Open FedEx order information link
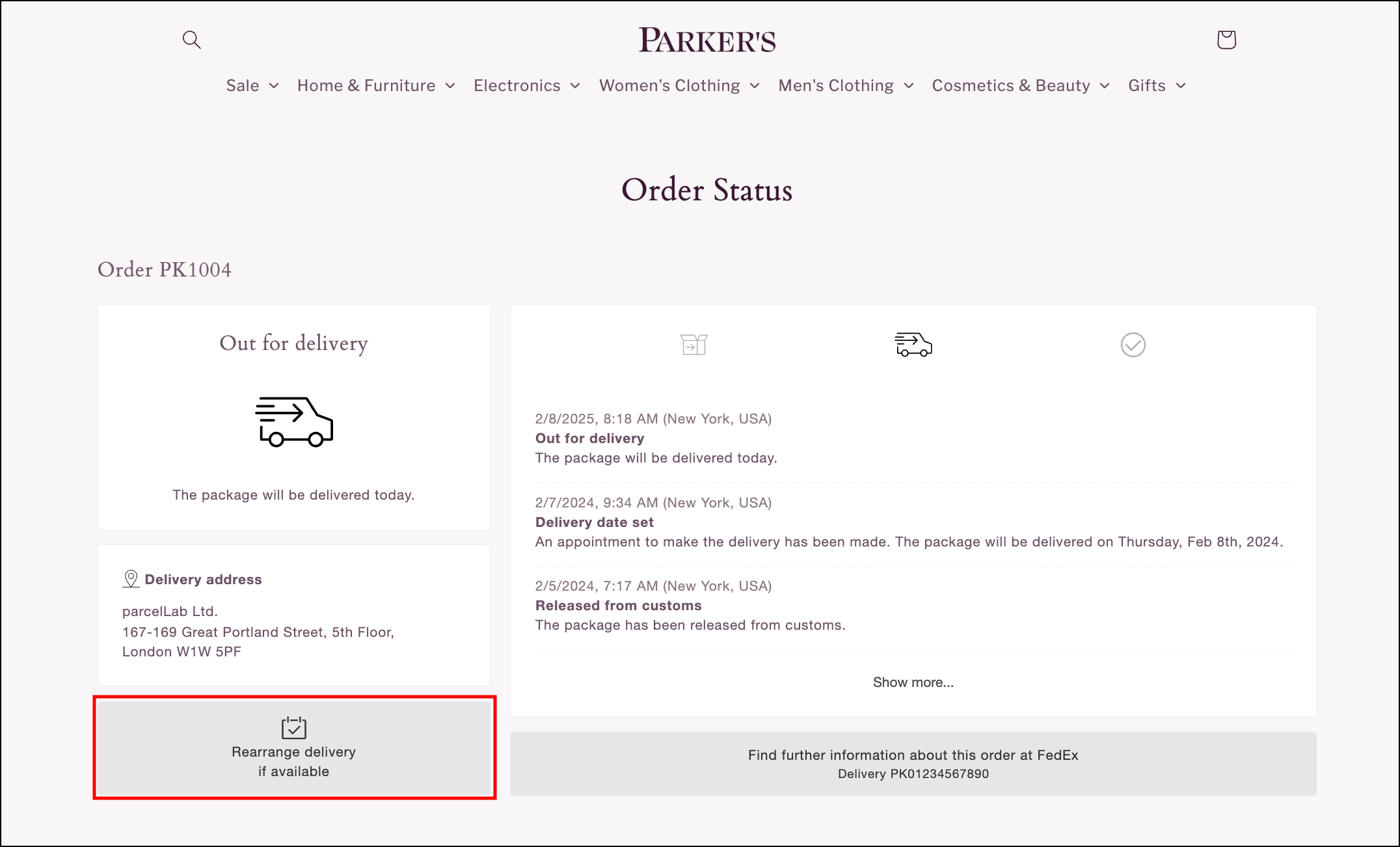 (x=913, y=763)
